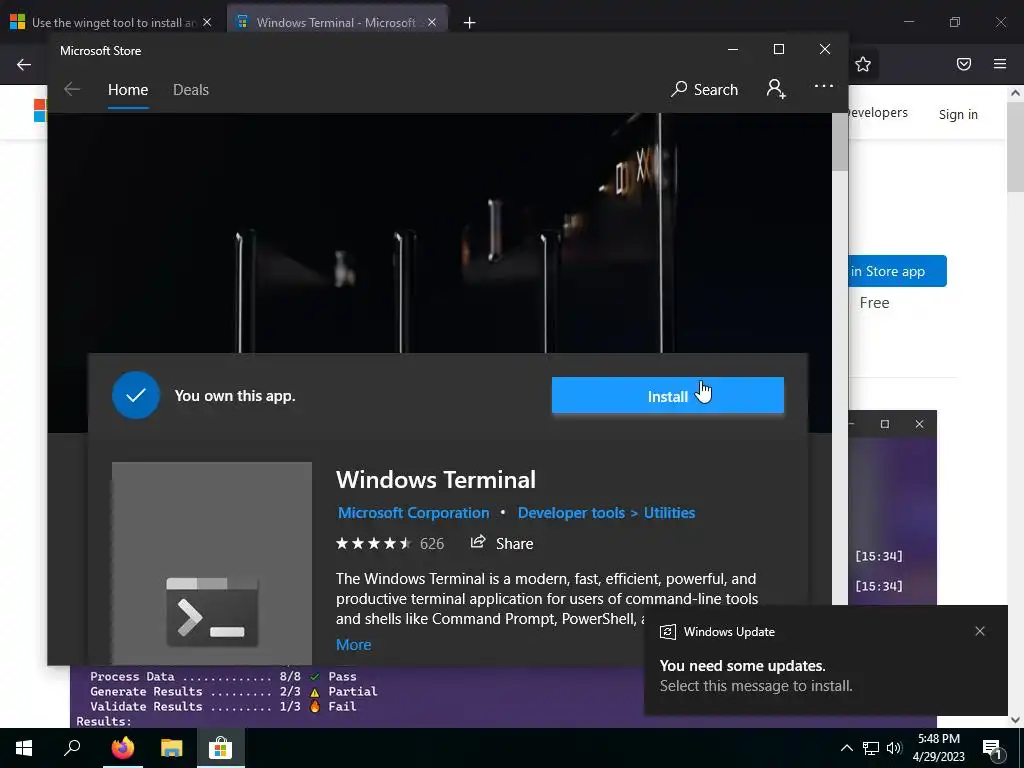This screenshot has height=768, width=1024.
Task: Click the Microsoft Store taskbar icon
Action: [221, 748]
